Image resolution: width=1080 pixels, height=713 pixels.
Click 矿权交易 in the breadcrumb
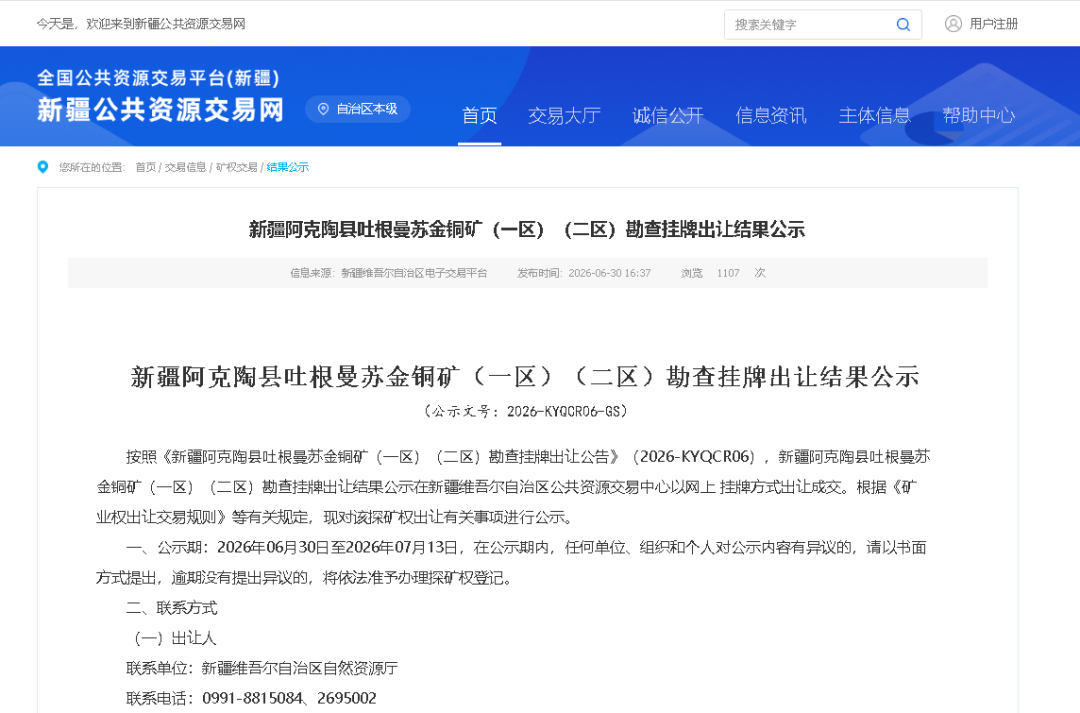click(x=237, y=167)
